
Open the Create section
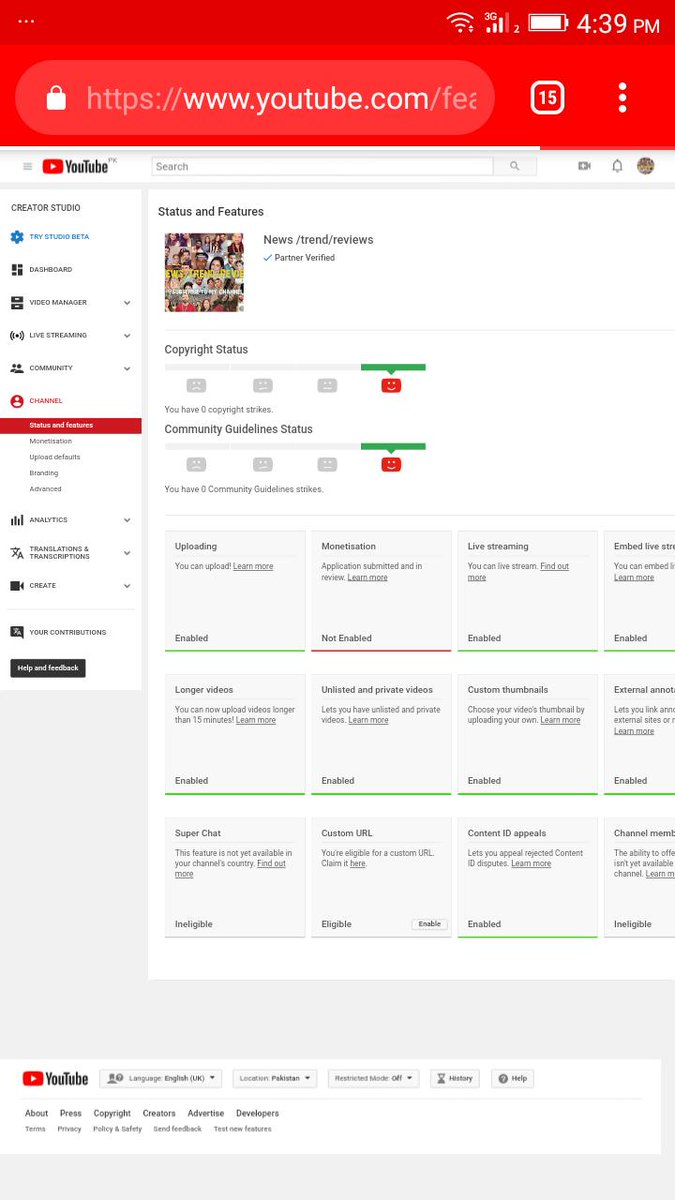[x=42, y=586]
